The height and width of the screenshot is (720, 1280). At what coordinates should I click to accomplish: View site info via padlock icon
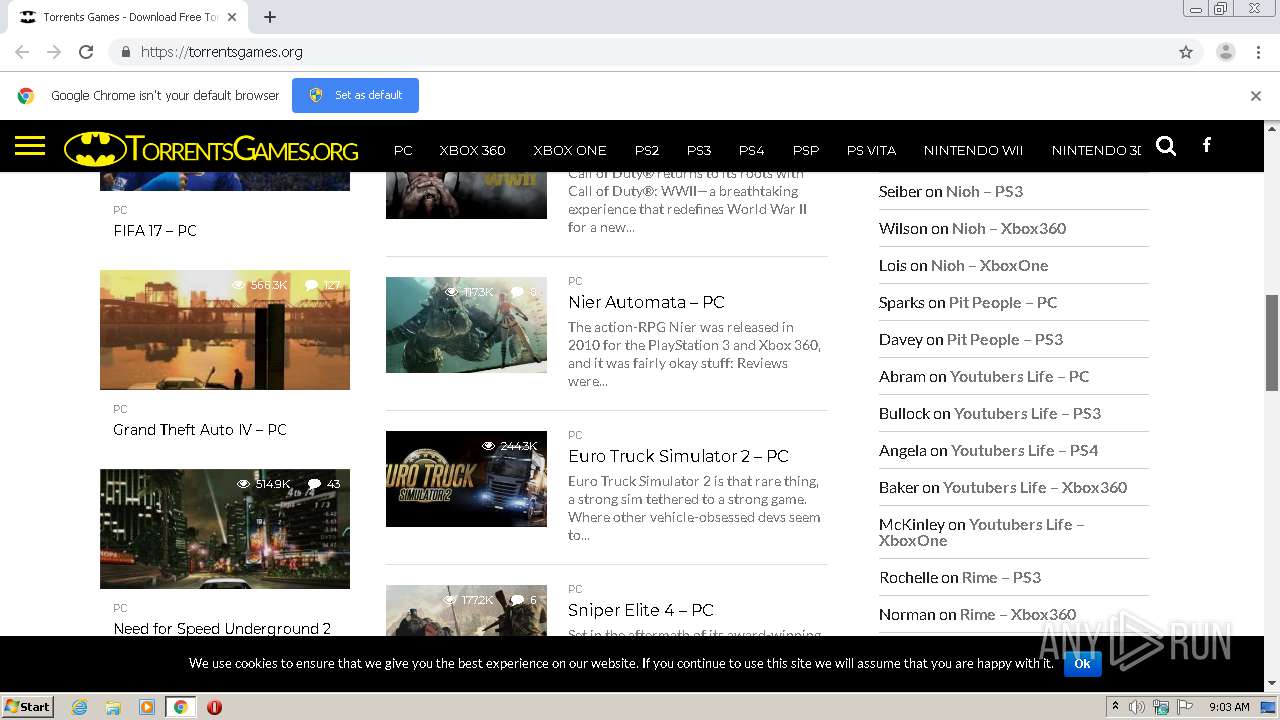pyautogui.click(x=125, y=52)
